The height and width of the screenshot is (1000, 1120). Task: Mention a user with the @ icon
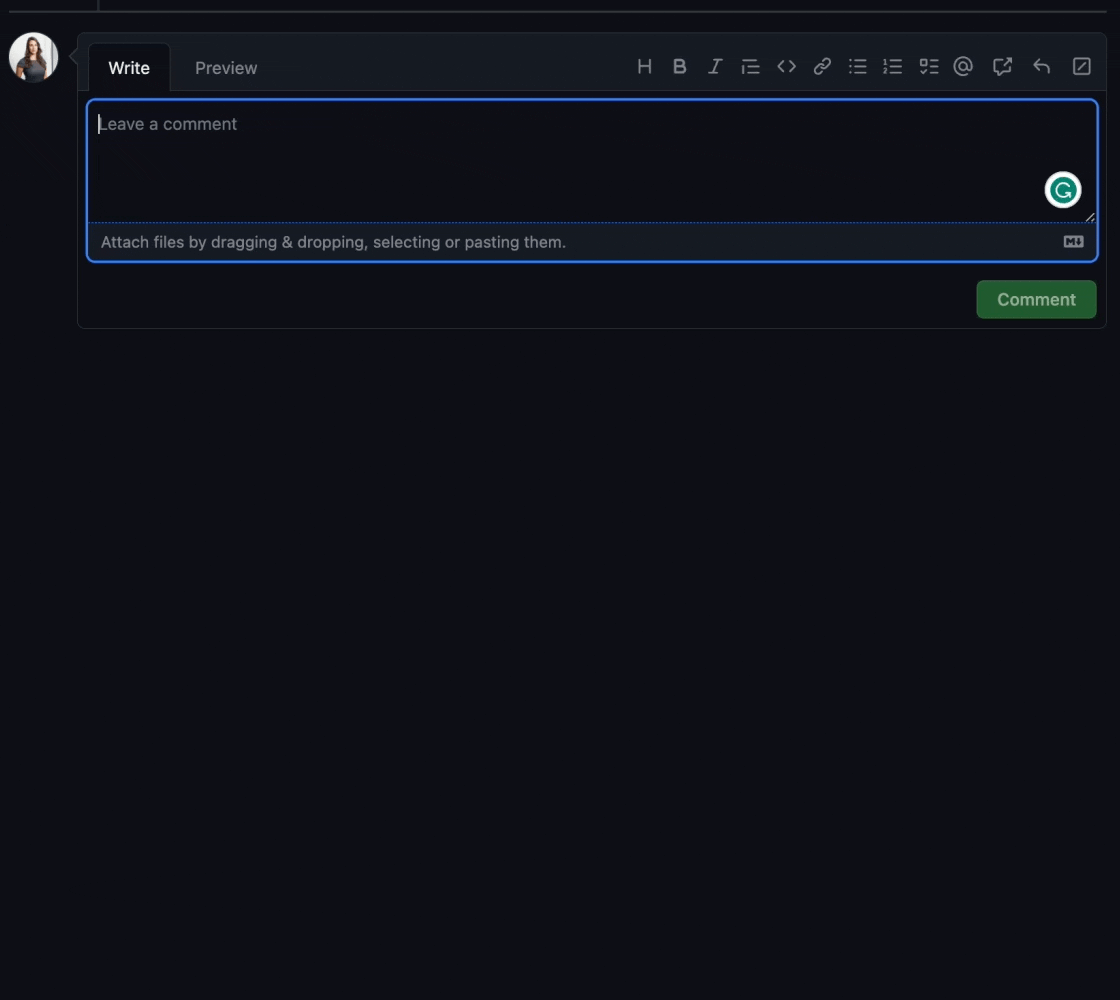963,67
